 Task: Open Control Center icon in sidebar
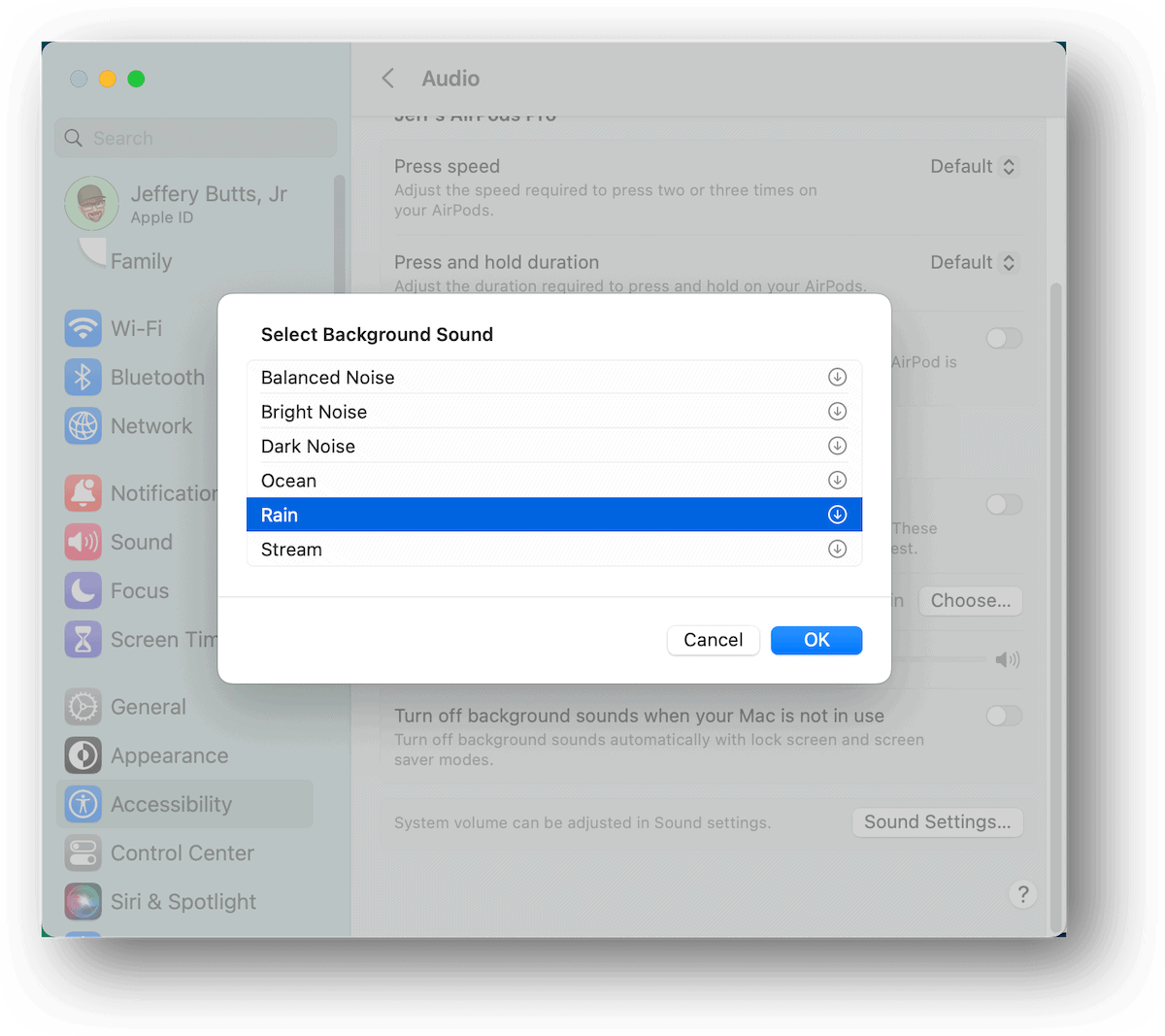click(x=83, y=852)
